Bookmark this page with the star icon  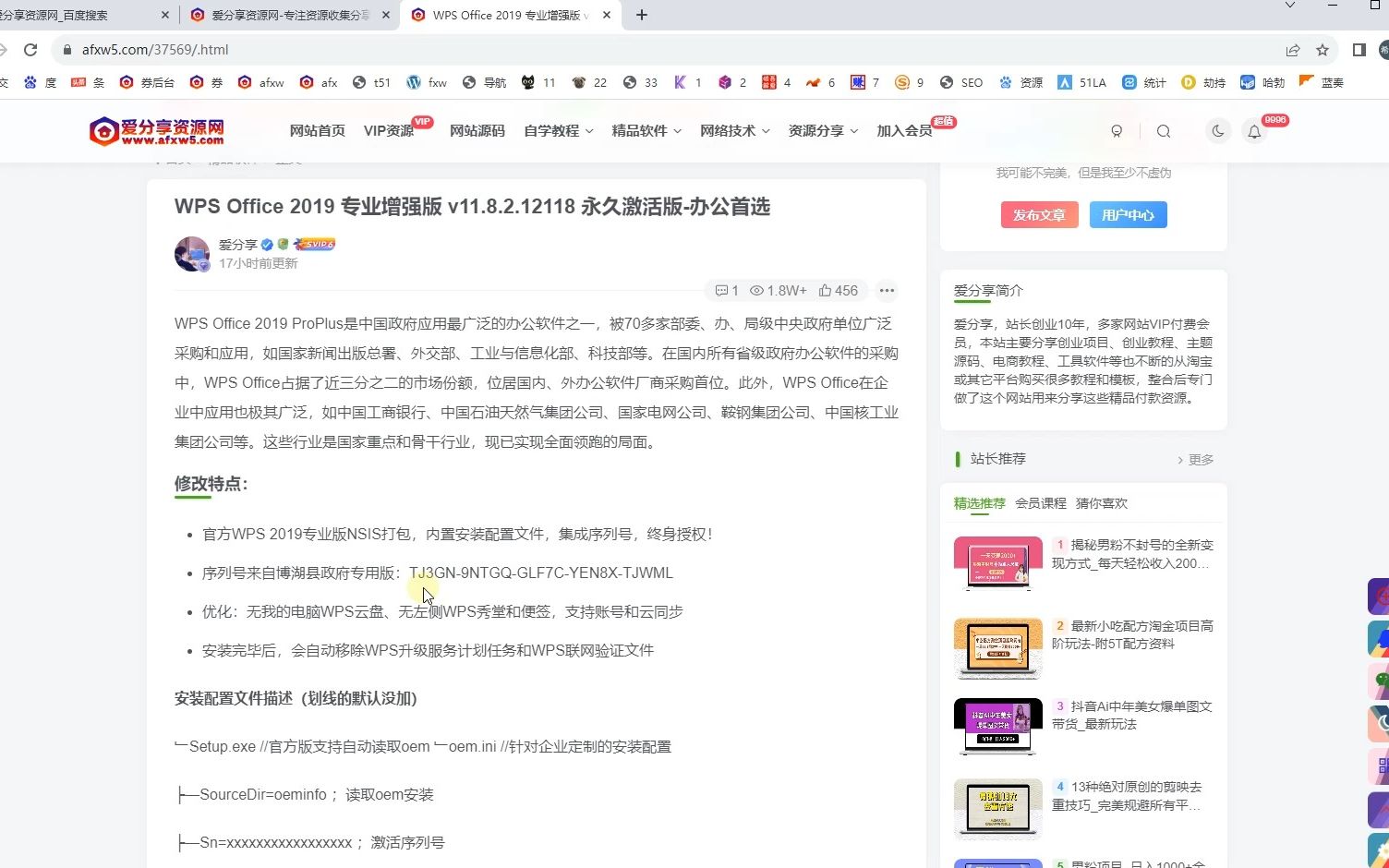(x=1323, y=50)
